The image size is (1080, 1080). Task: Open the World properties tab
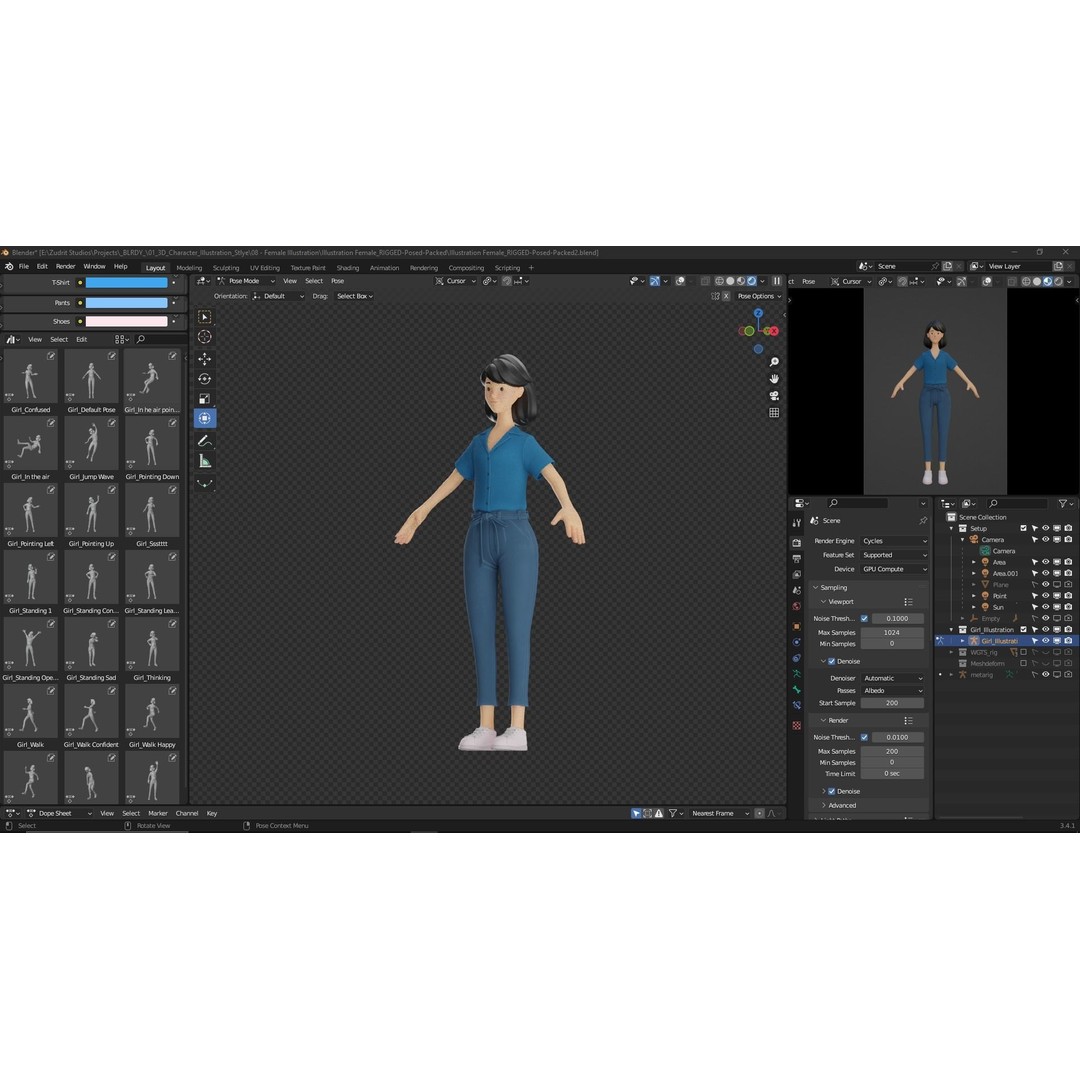[x=797, y=606]
